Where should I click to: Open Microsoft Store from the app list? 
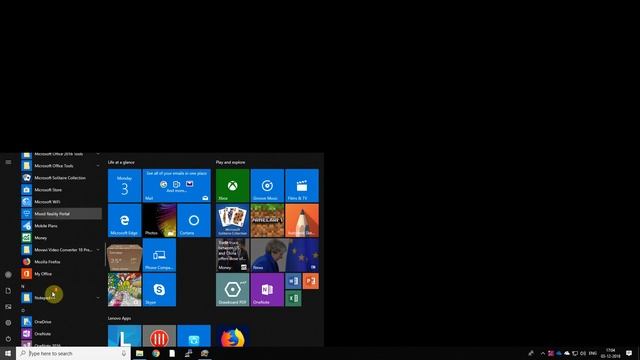[61, 190]
